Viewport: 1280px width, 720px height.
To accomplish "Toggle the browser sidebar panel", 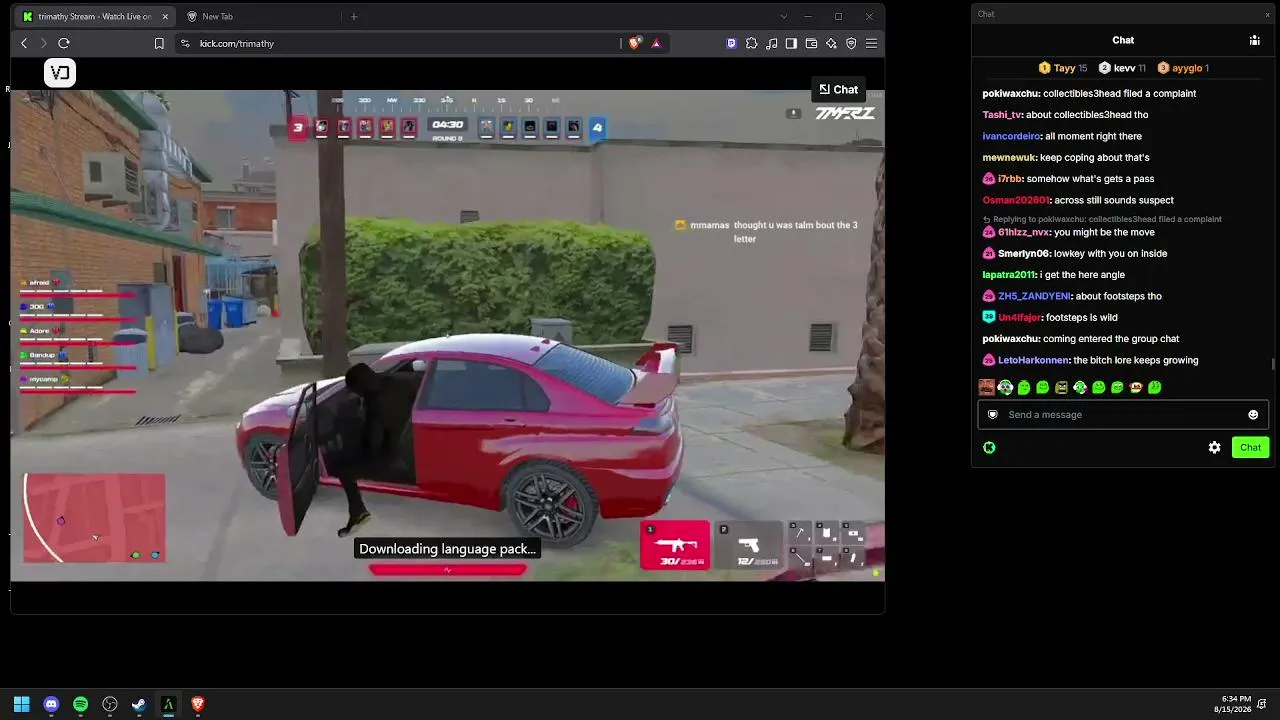I will click(x=791, y=43).
